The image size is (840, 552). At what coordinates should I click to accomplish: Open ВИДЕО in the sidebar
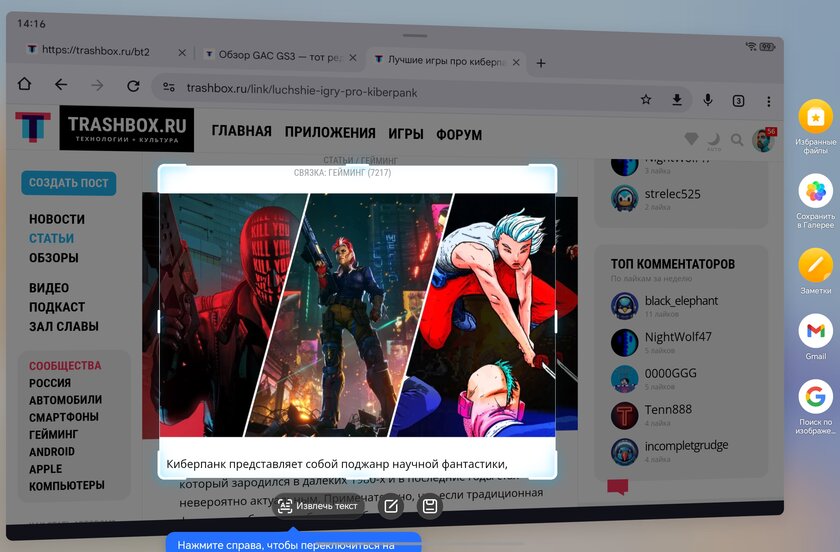click(x=49, y=288)
